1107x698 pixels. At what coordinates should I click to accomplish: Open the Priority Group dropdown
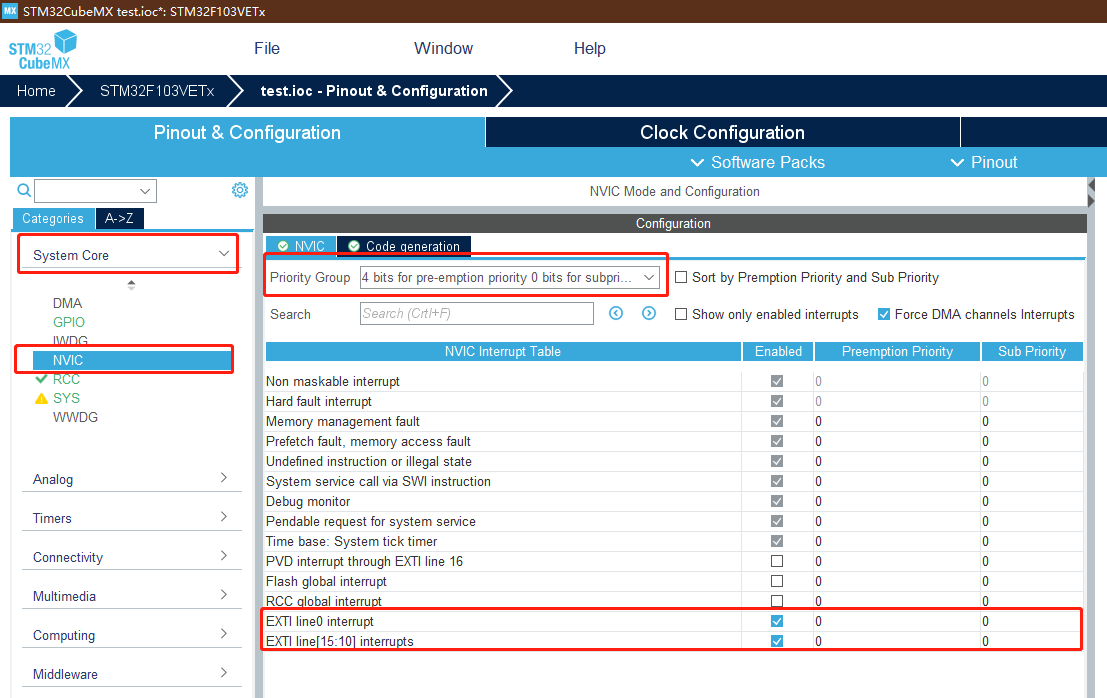point(510,277)
